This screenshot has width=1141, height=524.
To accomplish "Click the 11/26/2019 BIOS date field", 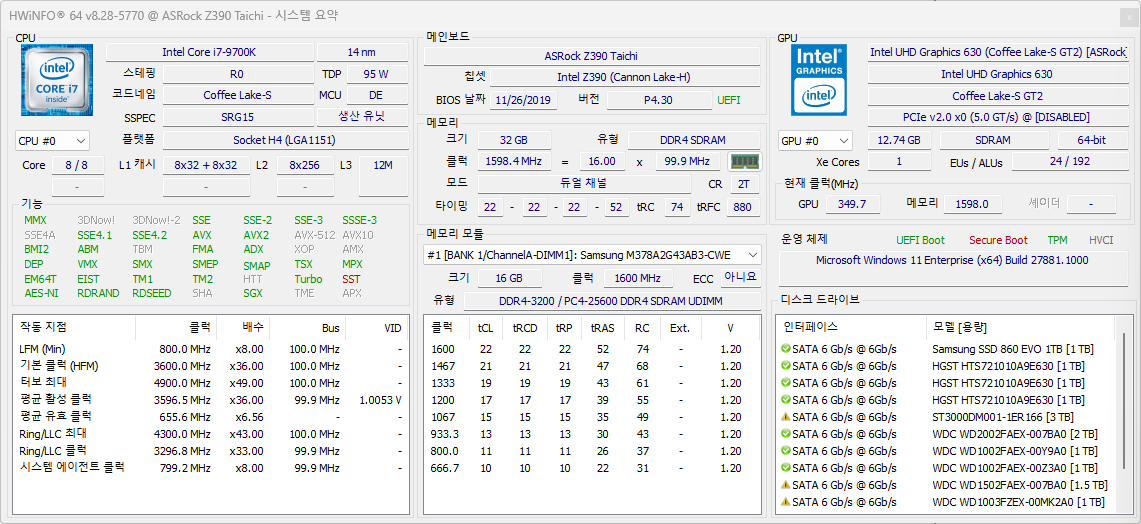I will [523, 100].
